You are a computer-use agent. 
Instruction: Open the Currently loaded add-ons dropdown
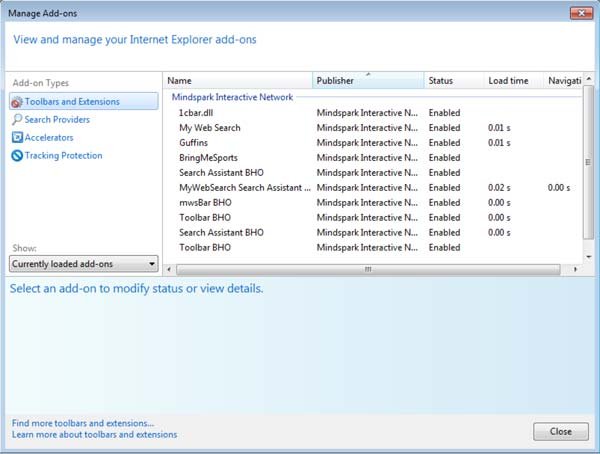84,264
